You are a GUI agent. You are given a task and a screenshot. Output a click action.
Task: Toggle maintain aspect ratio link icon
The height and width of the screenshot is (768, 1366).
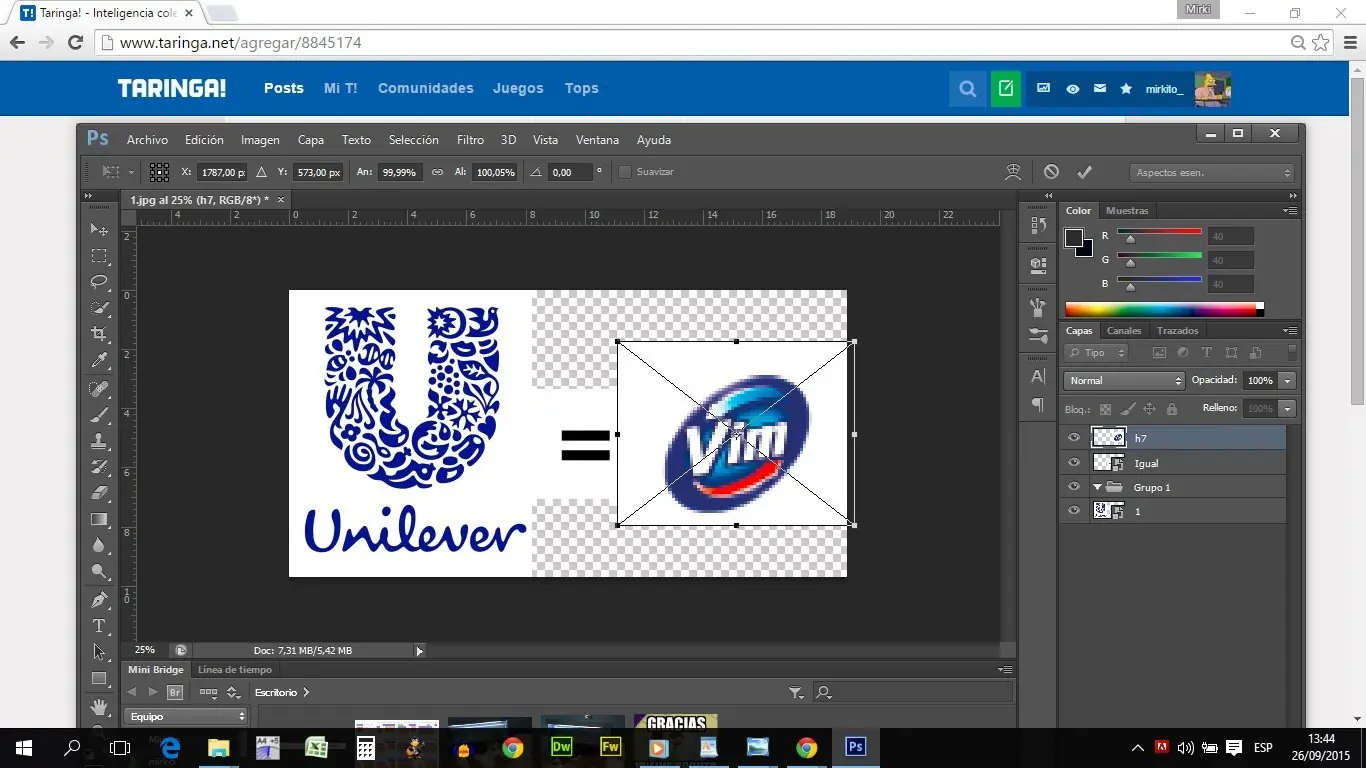[x=437, y=172]
